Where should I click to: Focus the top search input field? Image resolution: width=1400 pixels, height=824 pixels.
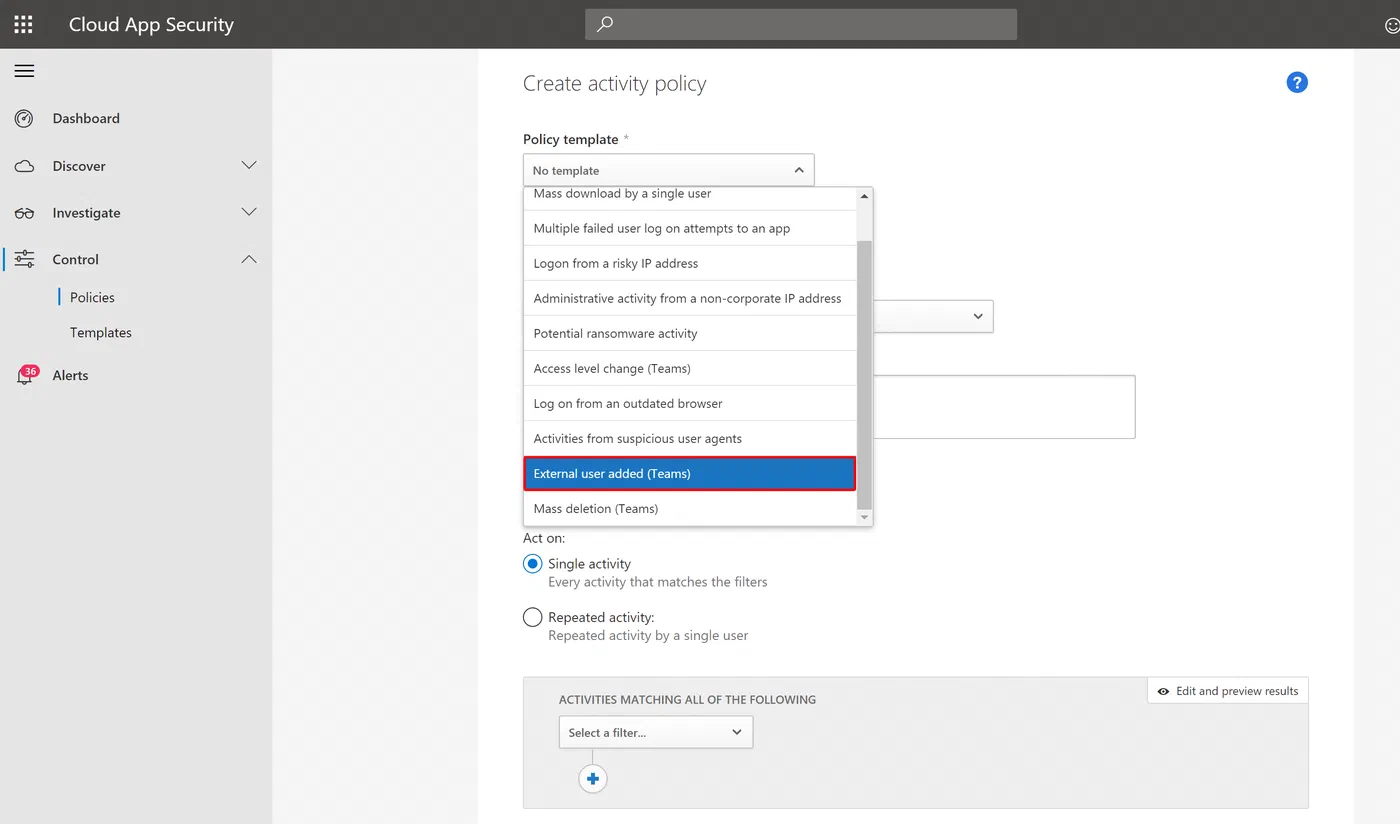click(x=801, y=24)
